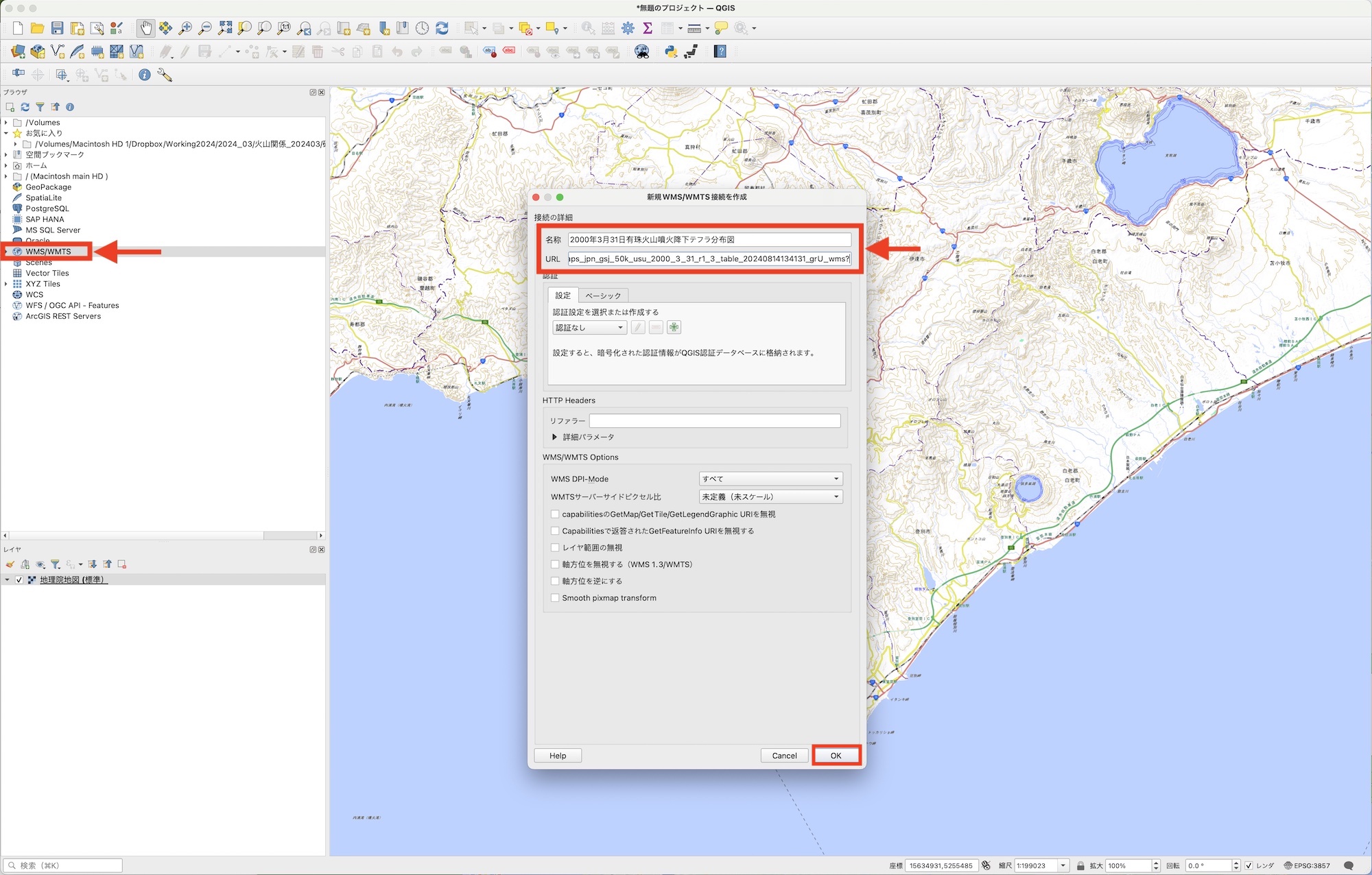This screenshot has width=1372, height=875.
Task: Click the リファラー referer input field
Action: (x=715, y=420)
